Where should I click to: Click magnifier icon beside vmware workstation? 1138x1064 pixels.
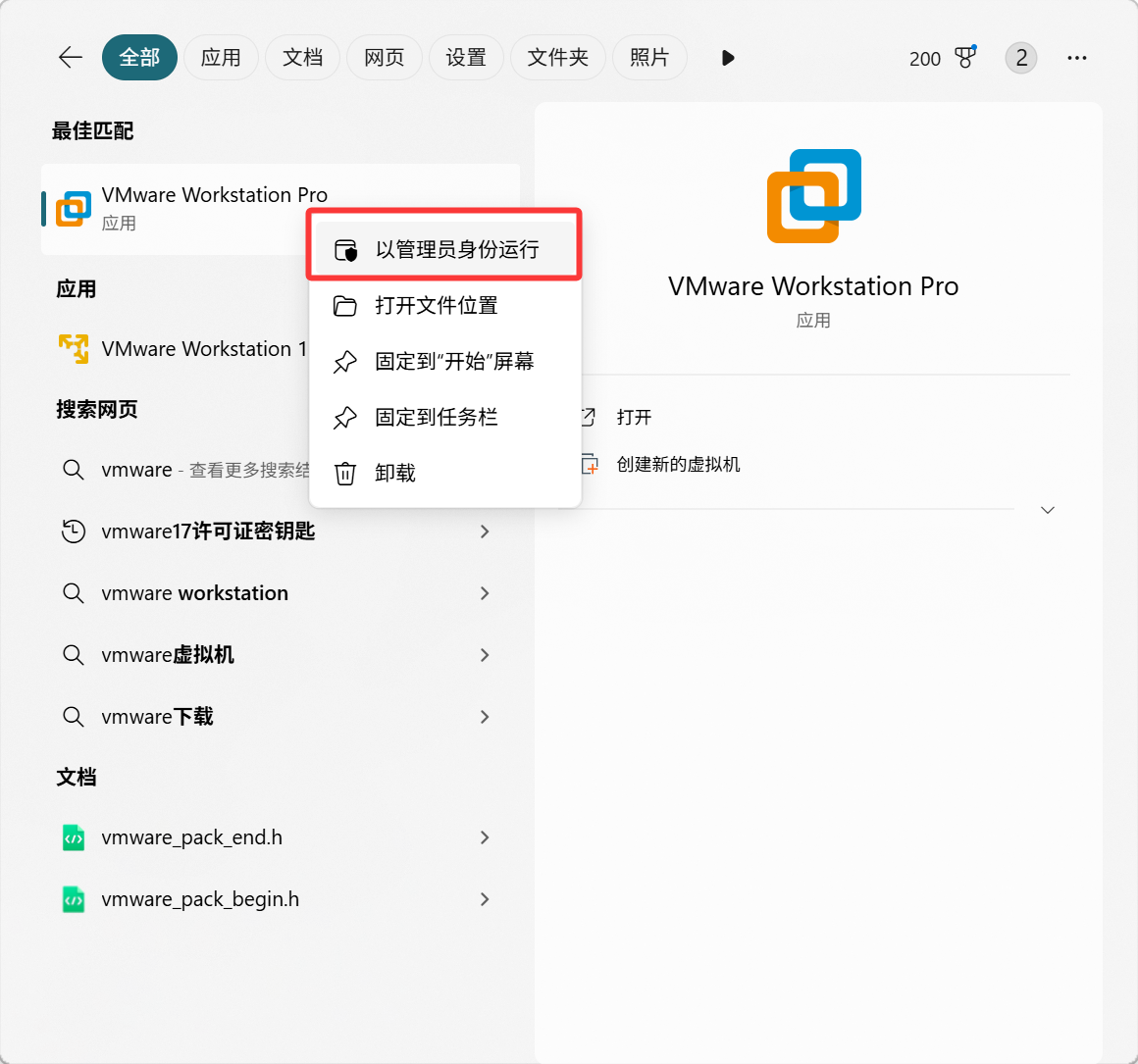point(74,593)
